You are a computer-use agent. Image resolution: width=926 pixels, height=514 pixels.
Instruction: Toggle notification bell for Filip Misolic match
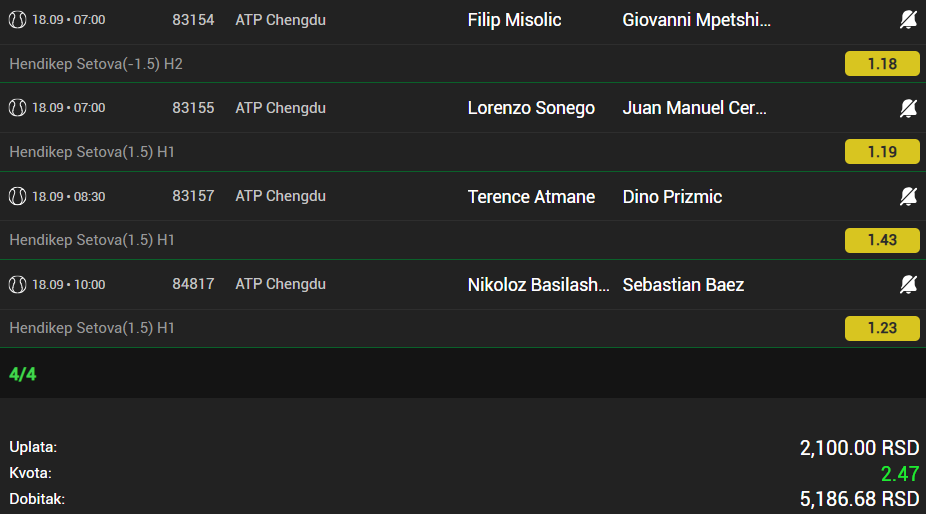(x=908, y=20)
